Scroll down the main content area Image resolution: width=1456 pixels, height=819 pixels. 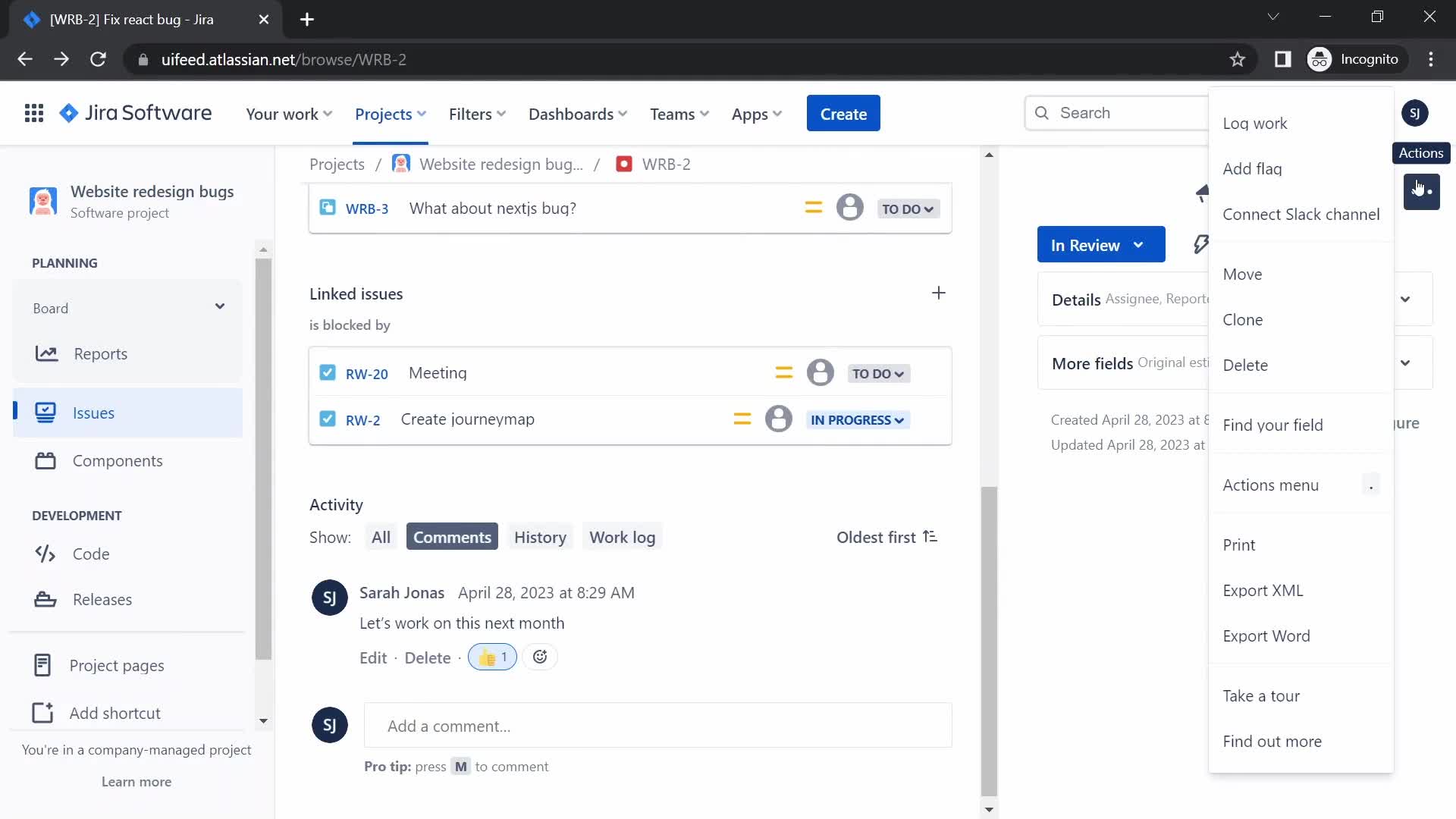click(989, 809)
